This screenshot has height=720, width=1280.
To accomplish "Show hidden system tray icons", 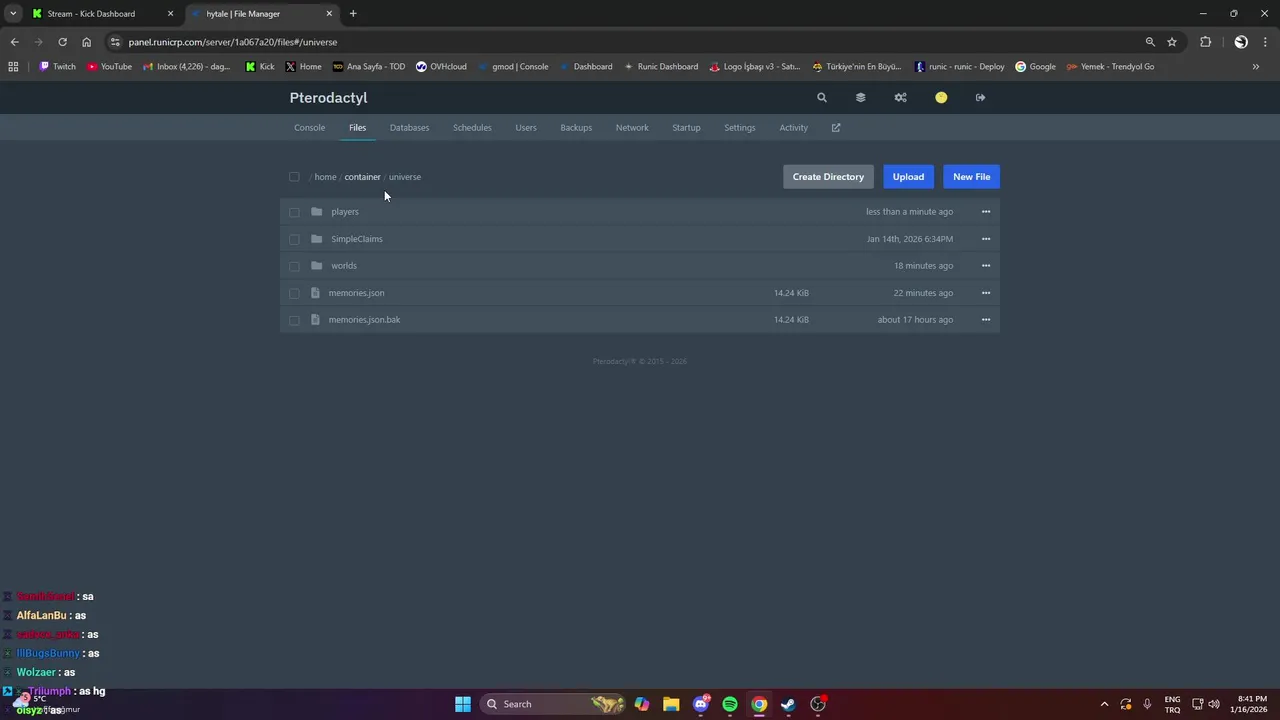I will (x=1104, y=704).
